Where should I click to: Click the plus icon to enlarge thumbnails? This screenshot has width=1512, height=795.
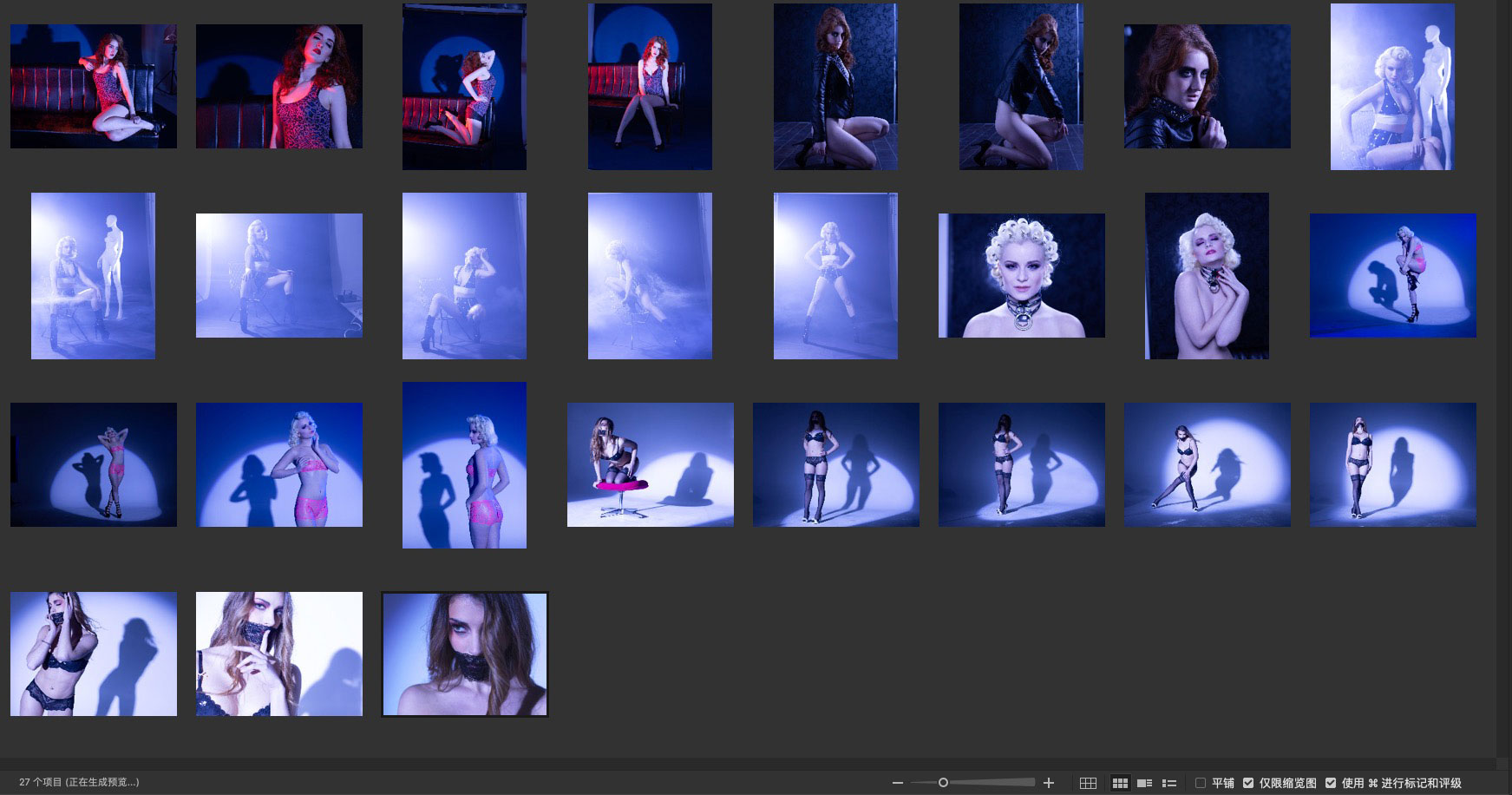pyautogui.click(x=1049, y=783)
